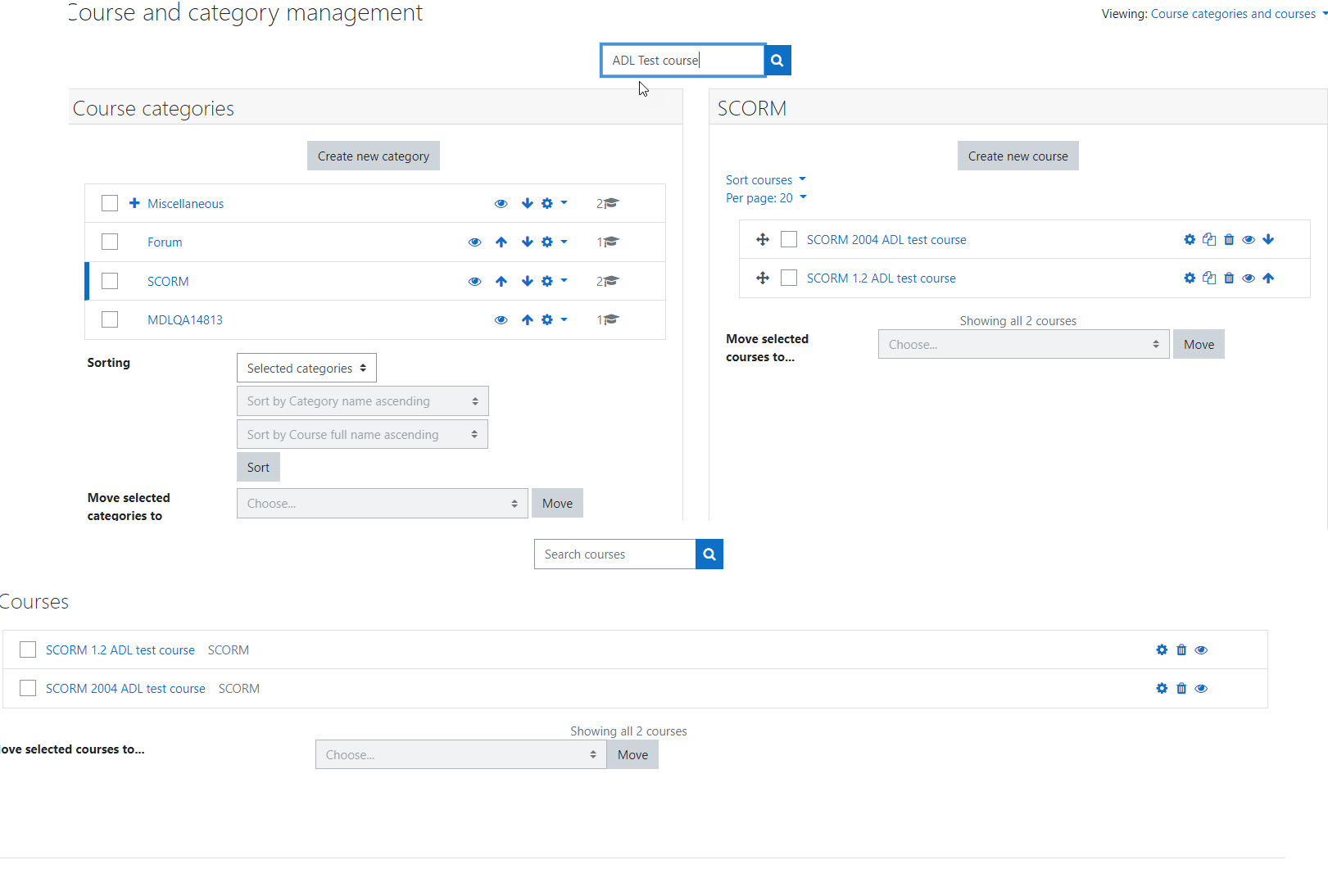The width and height of the screenshot is (1328, 896).
Task: Check SCORM 1.2 course in search results
Action: (28, 649)
